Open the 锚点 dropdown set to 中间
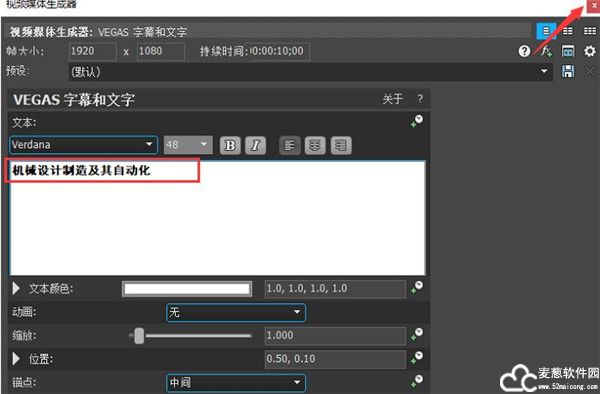 tap(236, 383)
